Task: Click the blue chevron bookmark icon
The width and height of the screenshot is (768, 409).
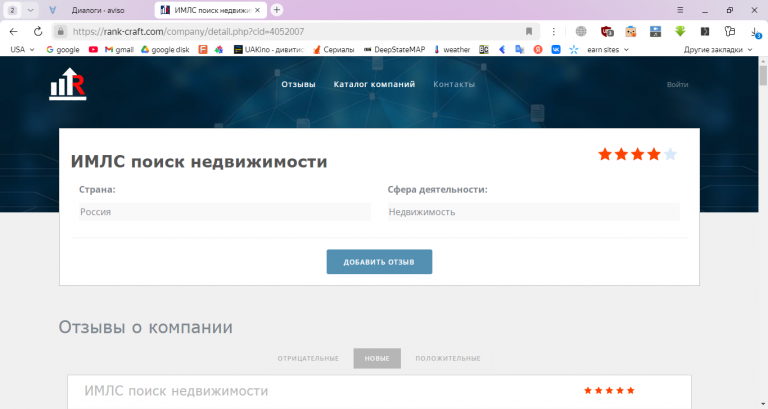Action: pyautogui.click(x=502, y=49)
